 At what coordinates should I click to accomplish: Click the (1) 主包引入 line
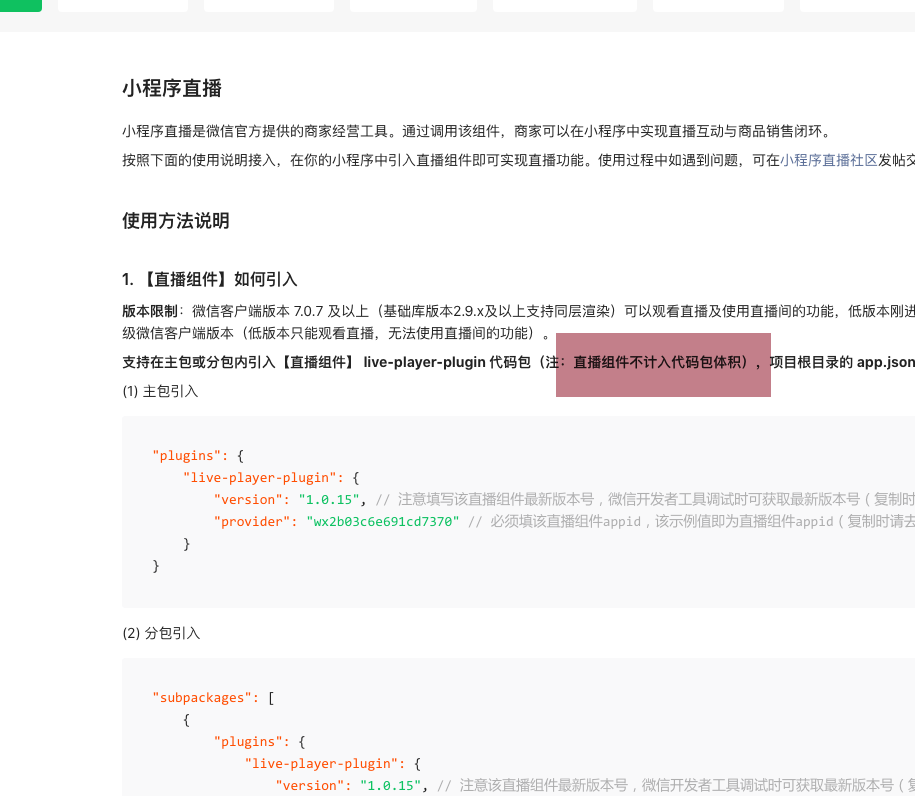click(160, 391)
